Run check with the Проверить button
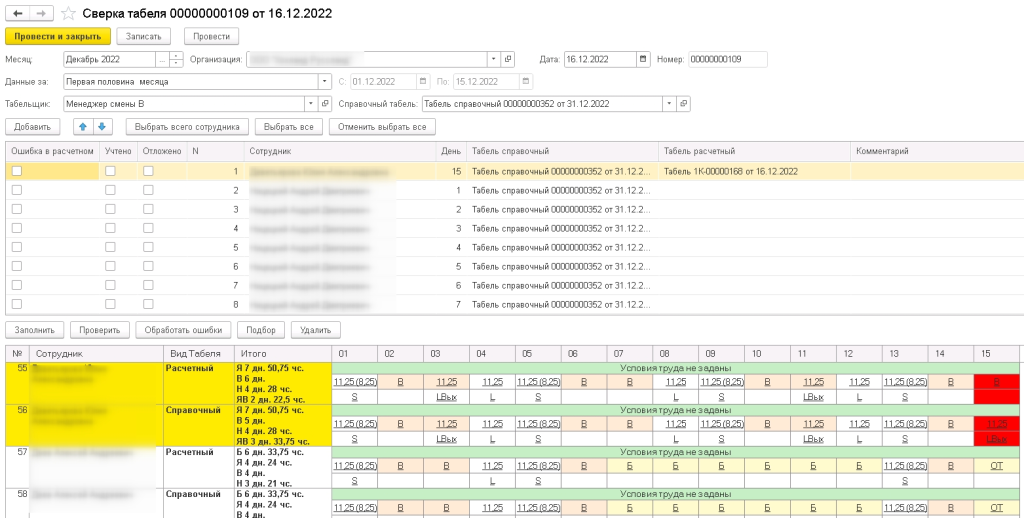This screenshot has height=518, width=1024. [100, 330]
